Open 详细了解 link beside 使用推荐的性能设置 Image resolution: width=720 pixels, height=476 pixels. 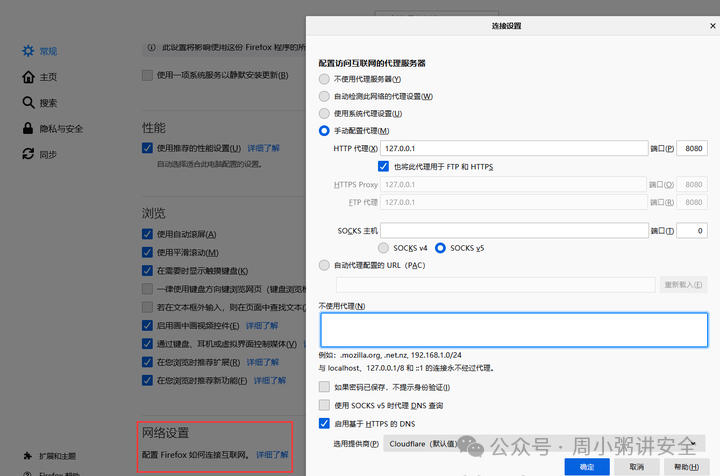coord(264,148)
